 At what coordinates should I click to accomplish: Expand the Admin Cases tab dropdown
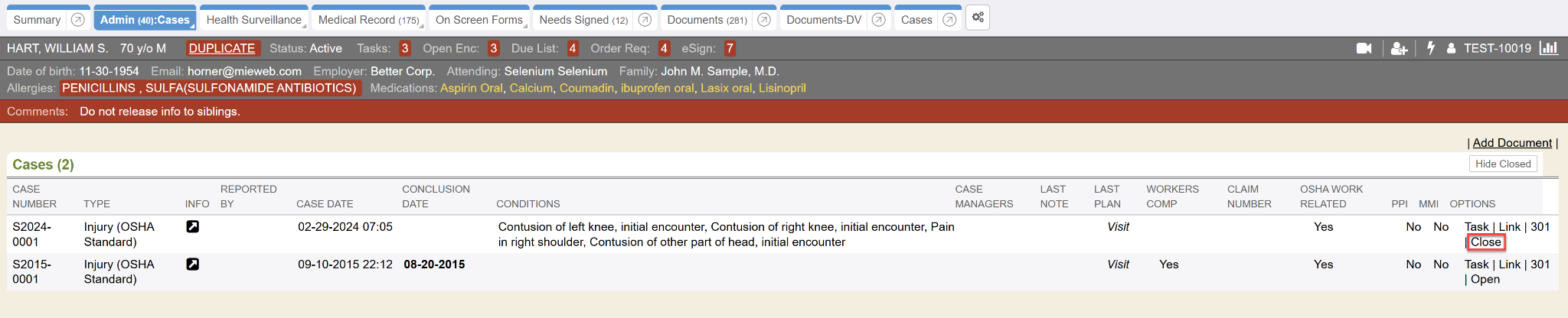pos(193,27)
